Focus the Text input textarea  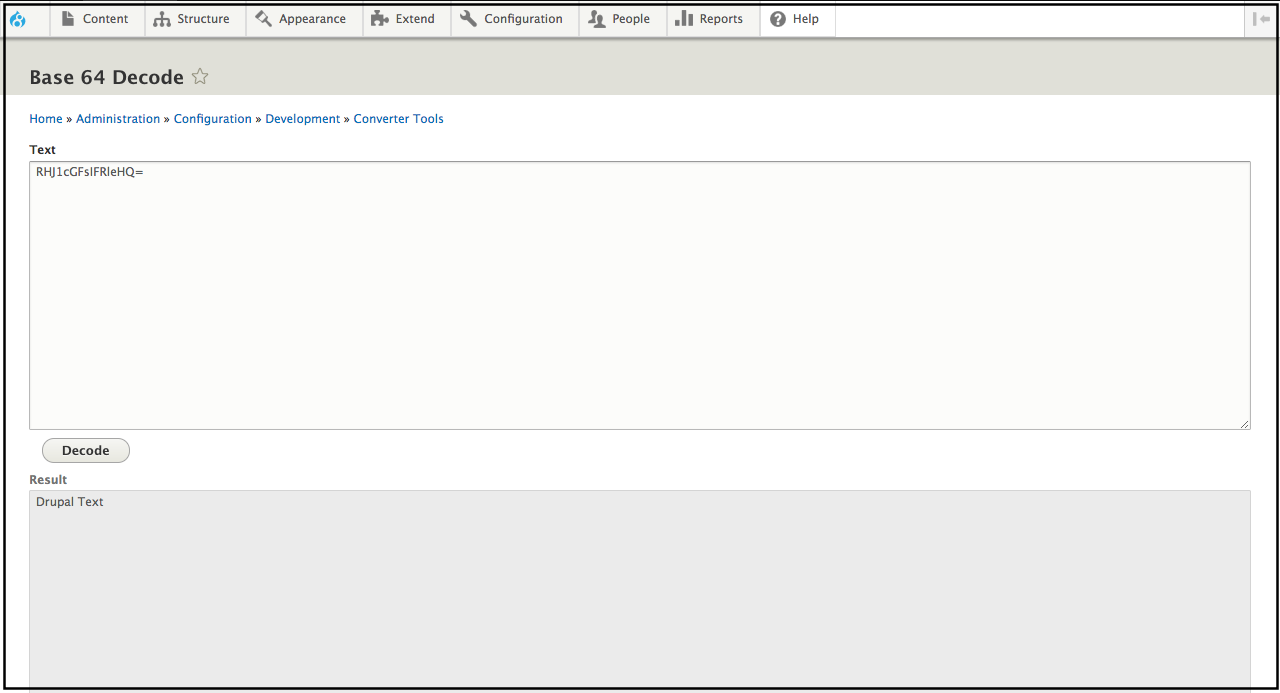[640, 296]
